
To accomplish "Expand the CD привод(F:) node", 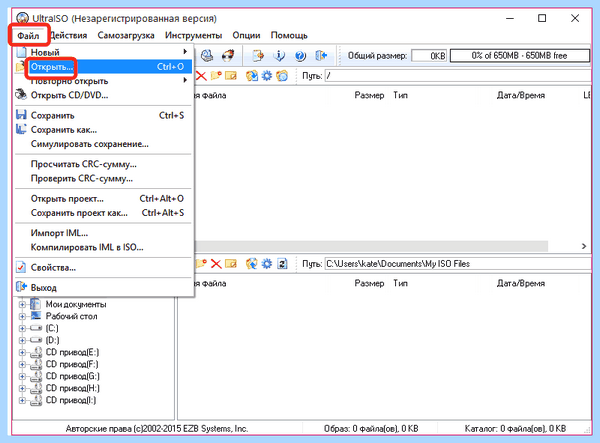I will point(22,364).
